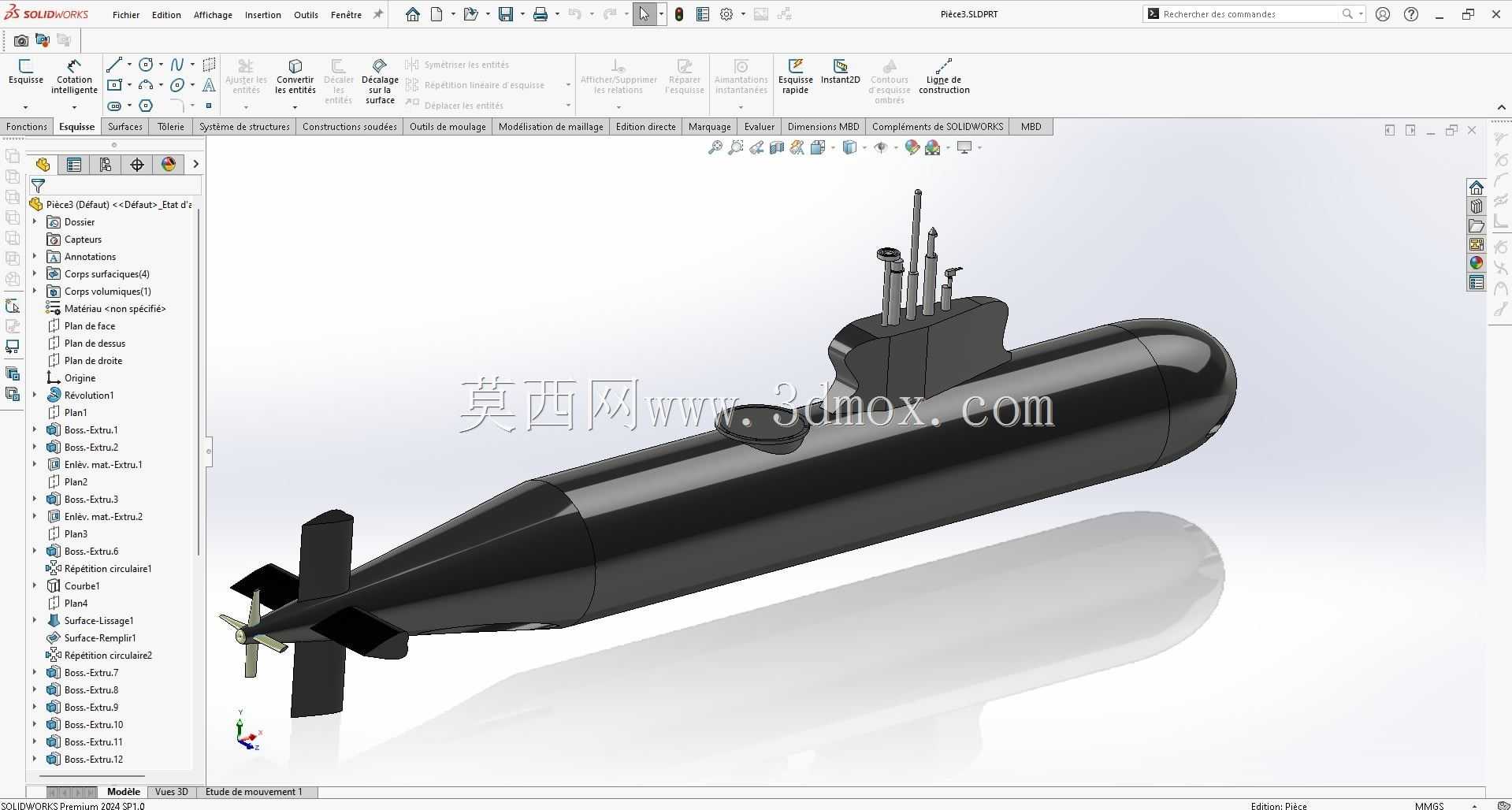Show more manager tabs chevron
1512x810 pixels.
pyautogui.click(x=195, y=164)
